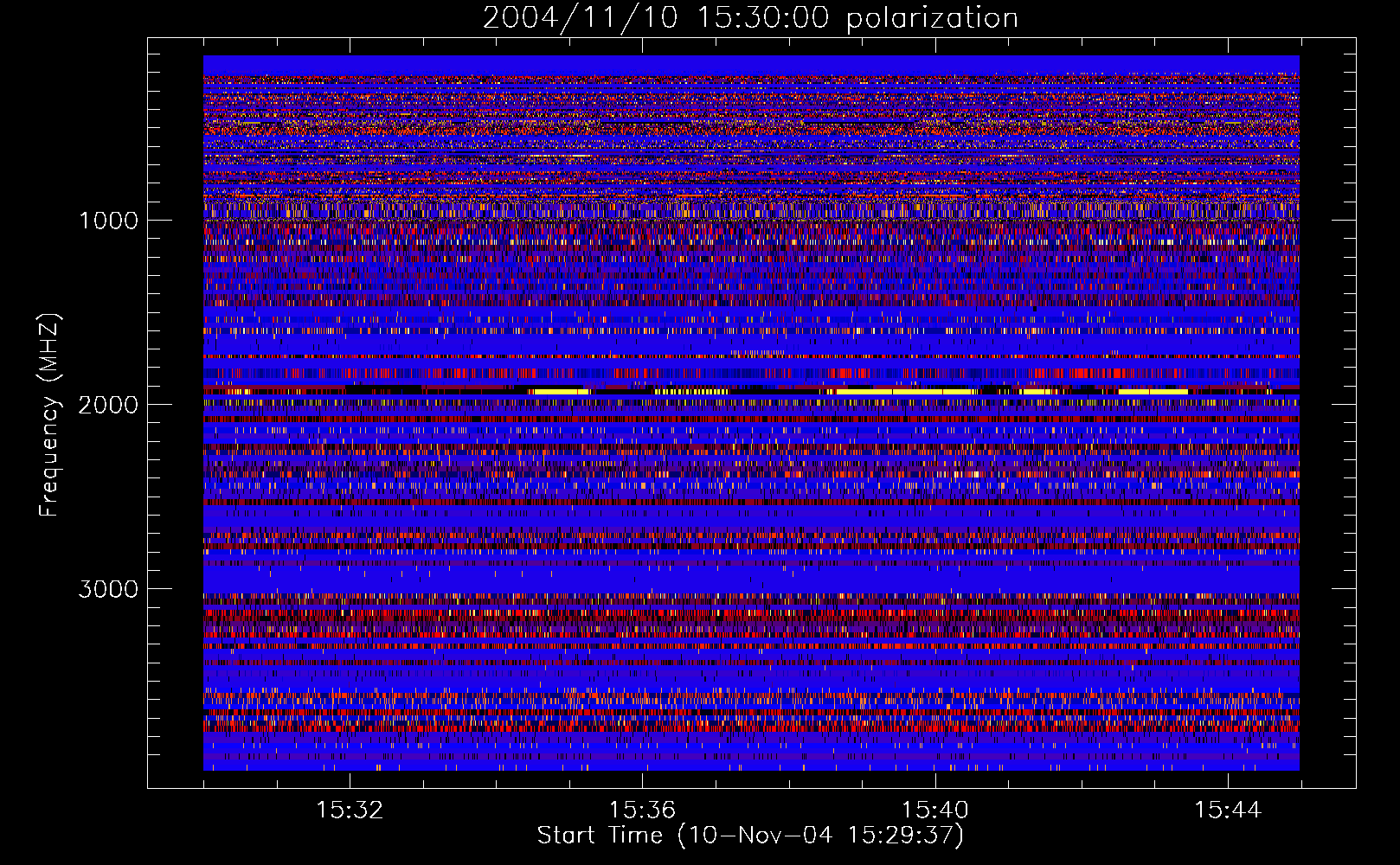Click the 'Frequency (MHZ)' y-axis label

(50, 415)
